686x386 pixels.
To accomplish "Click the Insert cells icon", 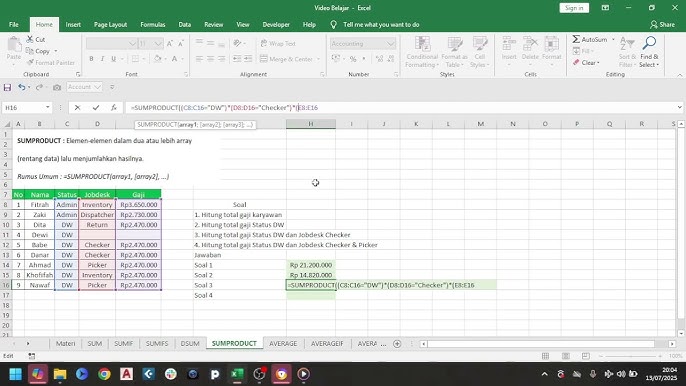I will [x=509, y=44].
